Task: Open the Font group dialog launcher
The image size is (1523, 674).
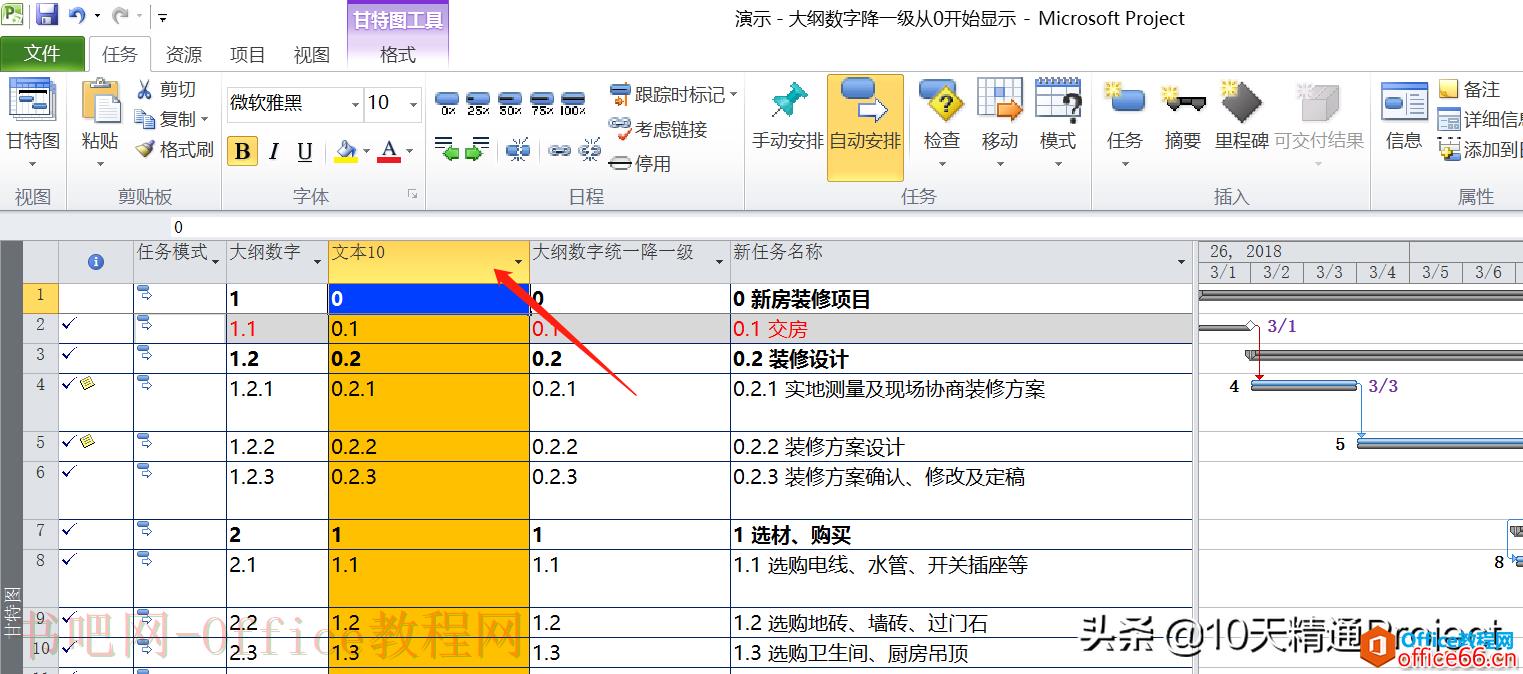Action: click(412, 193)
